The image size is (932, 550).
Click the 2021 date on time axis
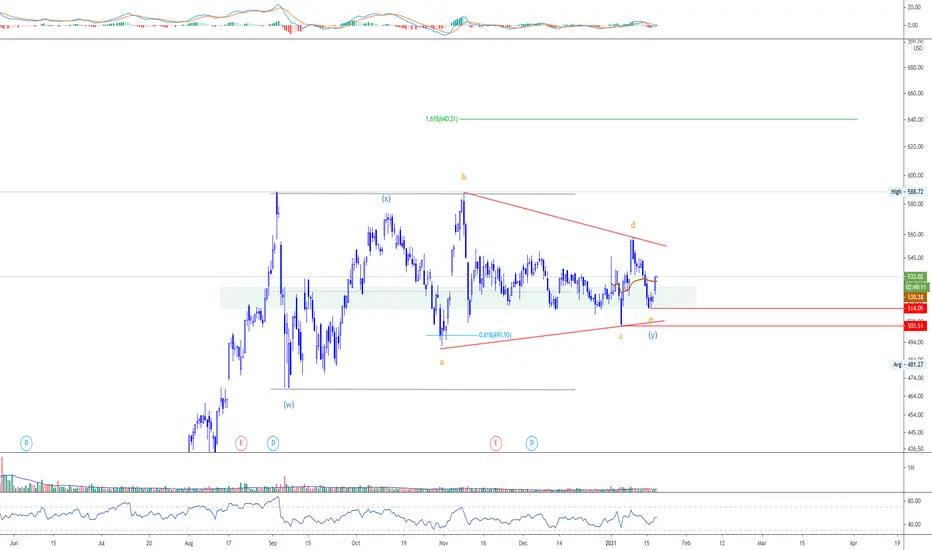pyautogui.click(x=611, y=543)
